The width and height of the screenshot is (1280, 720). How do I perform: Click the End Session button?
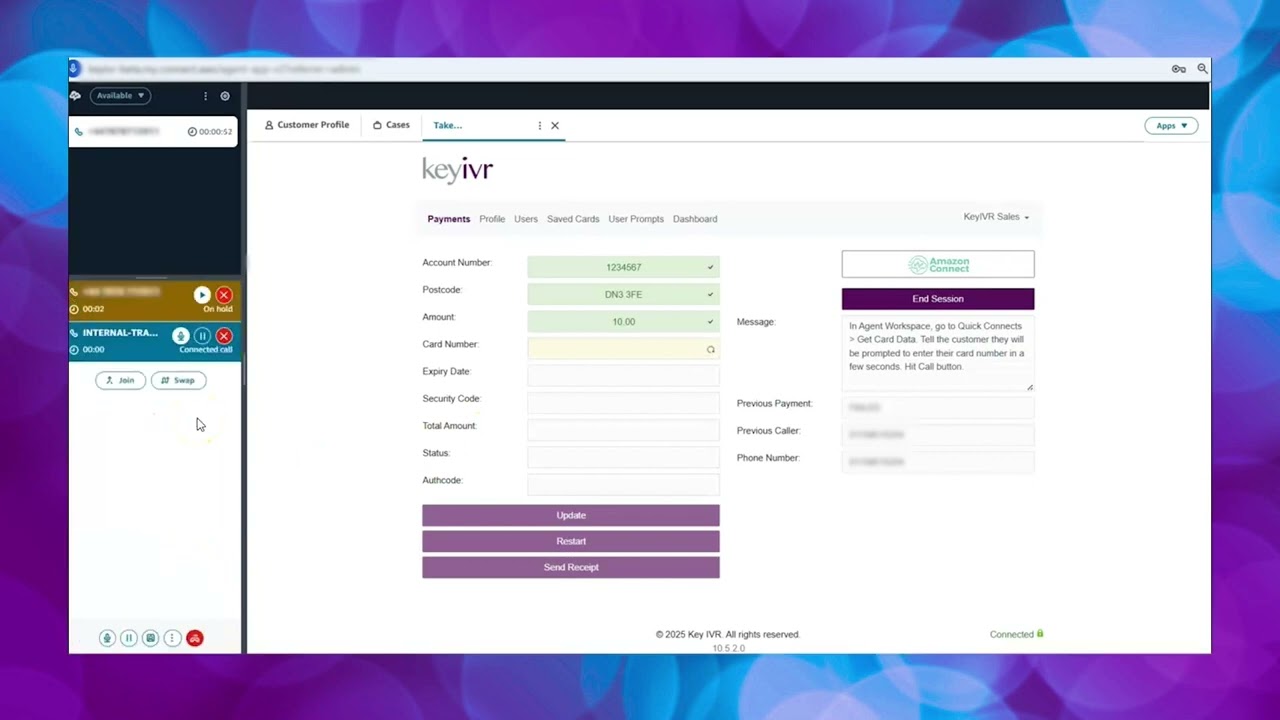938,299
